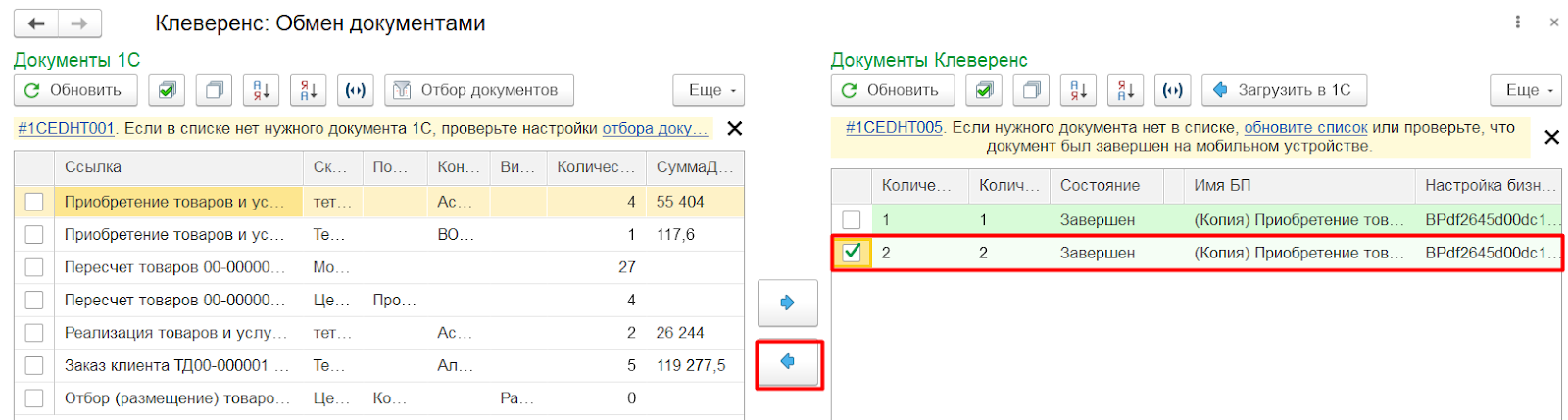Sort by the СуммаД… column header

tap(695, 167)
